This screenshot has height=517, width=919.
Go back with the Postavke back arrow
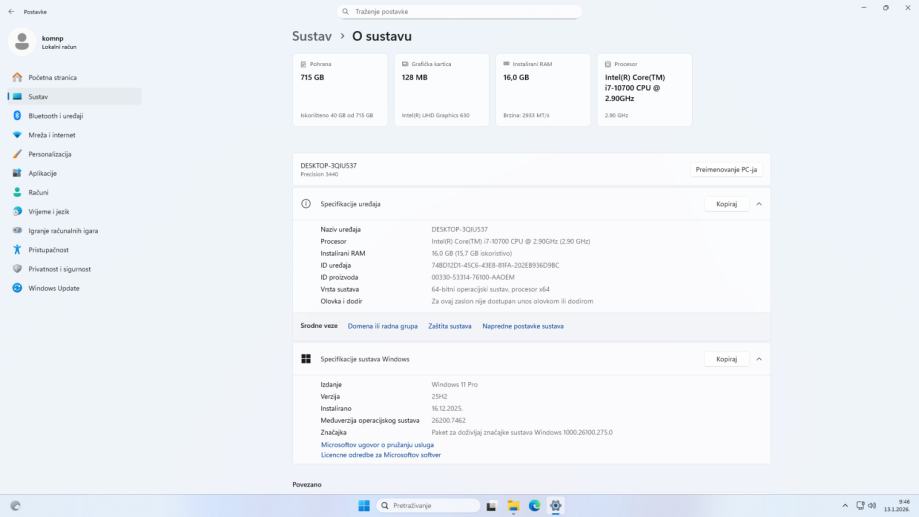tap(11, 11)
